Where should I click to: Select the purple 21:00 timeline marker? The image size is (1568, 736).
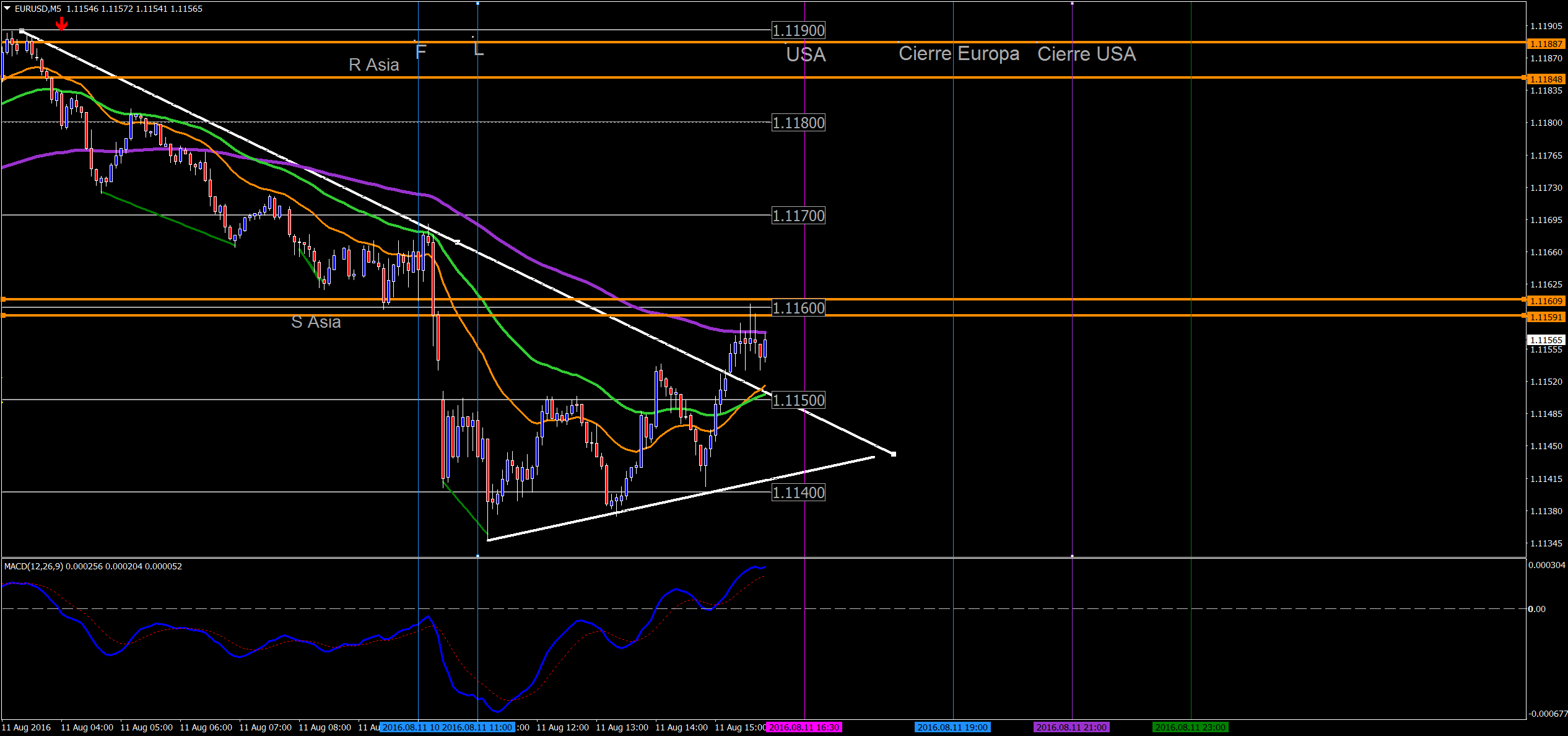click(x=1071, y=727)
